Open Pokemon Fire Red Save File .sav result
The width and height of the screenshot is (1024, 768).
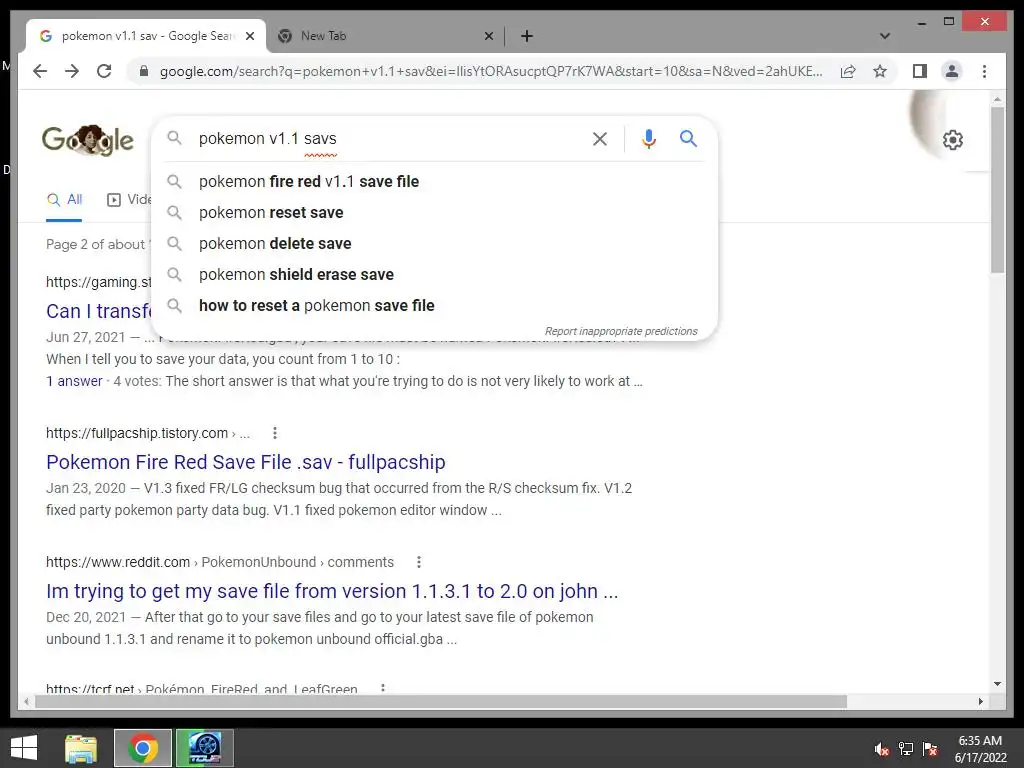246,462
